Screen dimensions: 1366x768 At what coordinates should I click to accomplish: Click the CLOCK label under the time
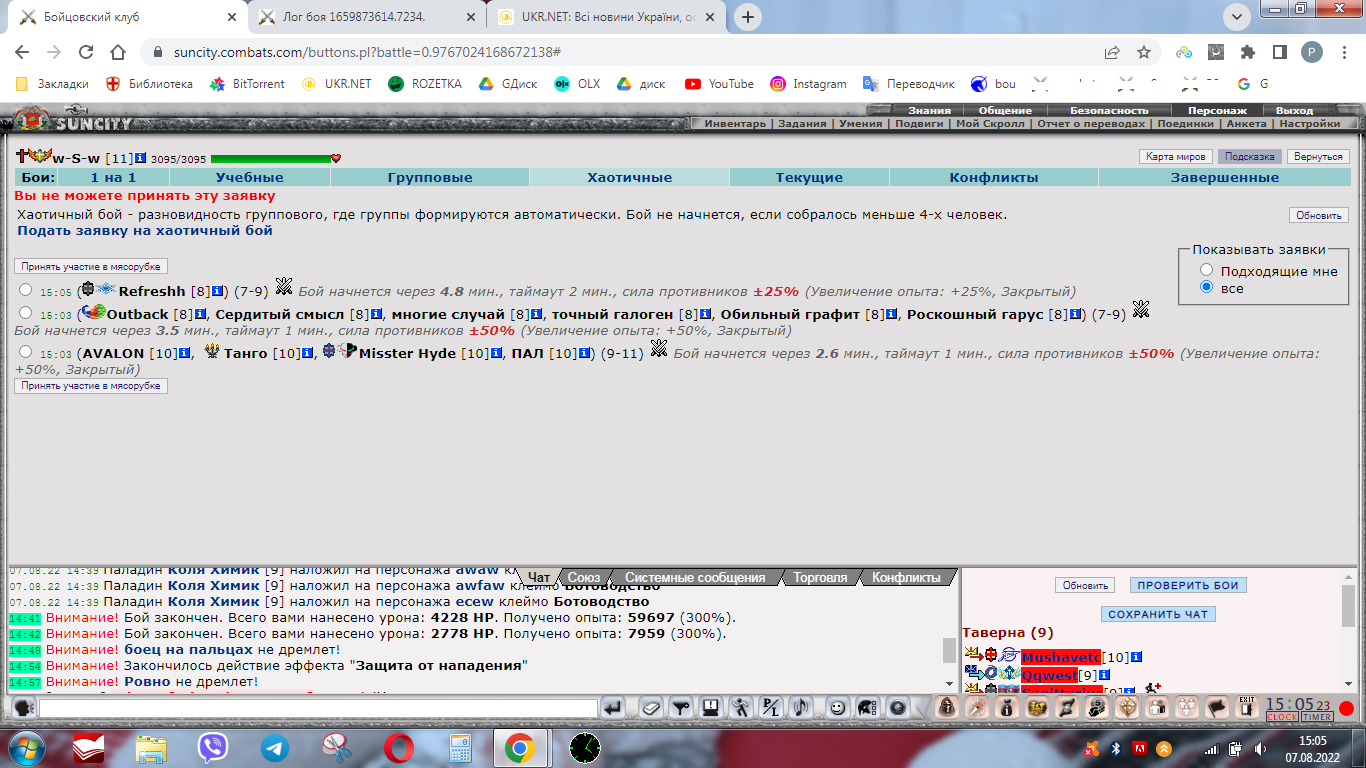tap(1282, 717)
